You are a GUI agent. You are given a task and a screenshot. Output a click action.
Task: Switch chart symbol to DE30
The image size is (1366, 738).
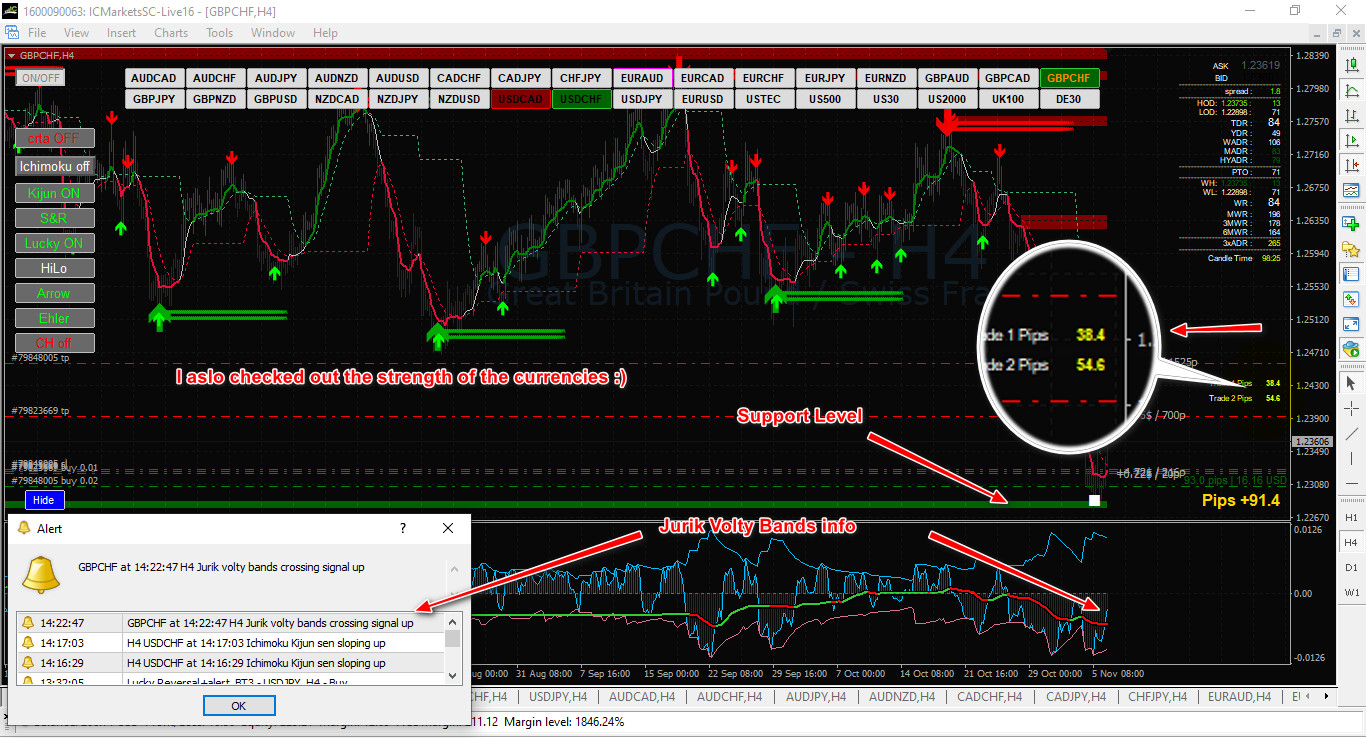point(1069,99)
